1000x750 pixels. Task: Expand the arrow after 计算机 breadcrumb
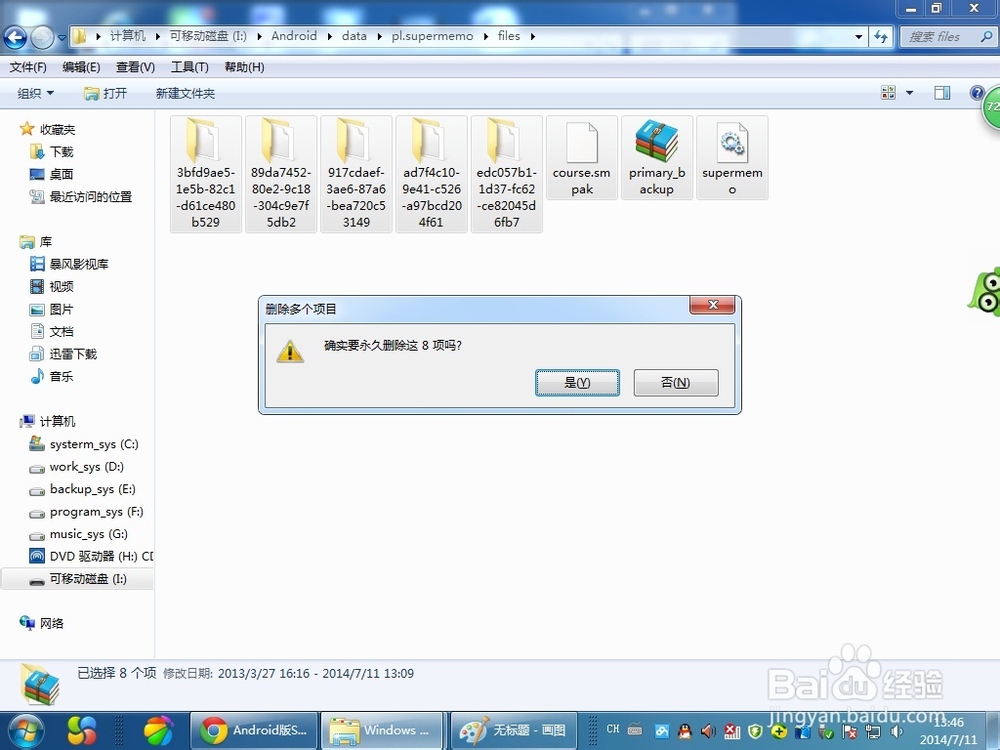[158, 36]
